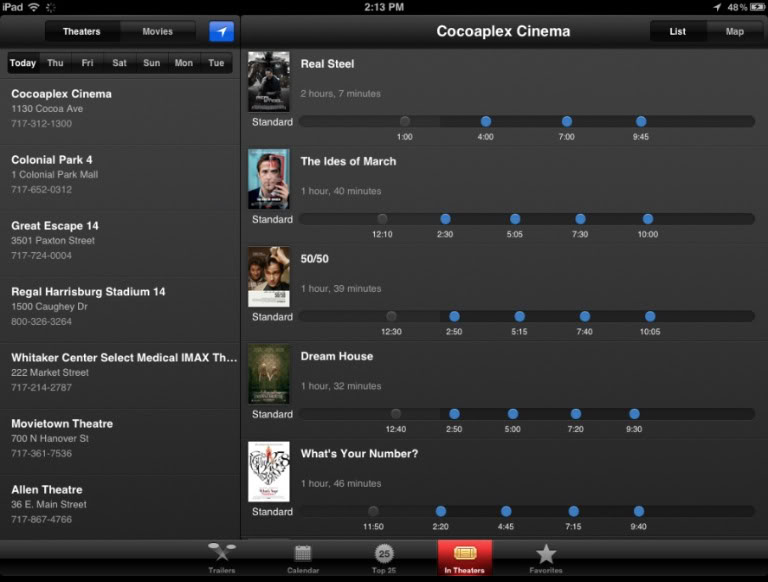768x582 pixels.
Task: Tap the battery indicator in status bar
Action: pos(757,7)
